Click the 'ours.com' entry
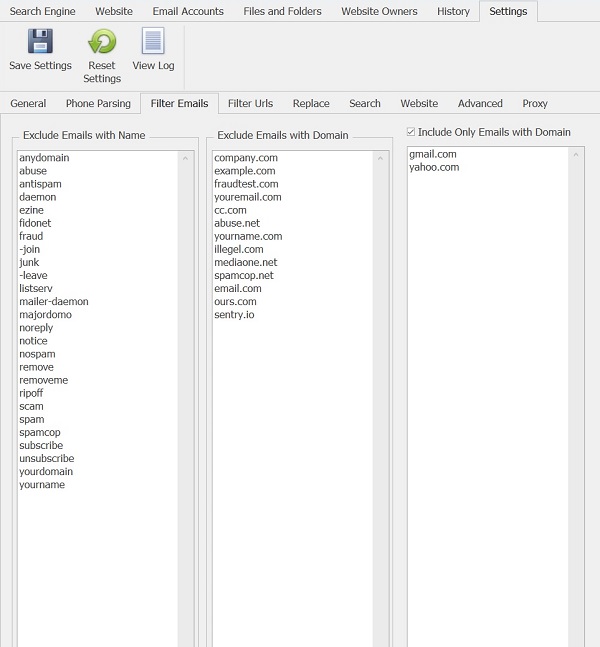Screen dimensions: 600x647 [235, 302]
